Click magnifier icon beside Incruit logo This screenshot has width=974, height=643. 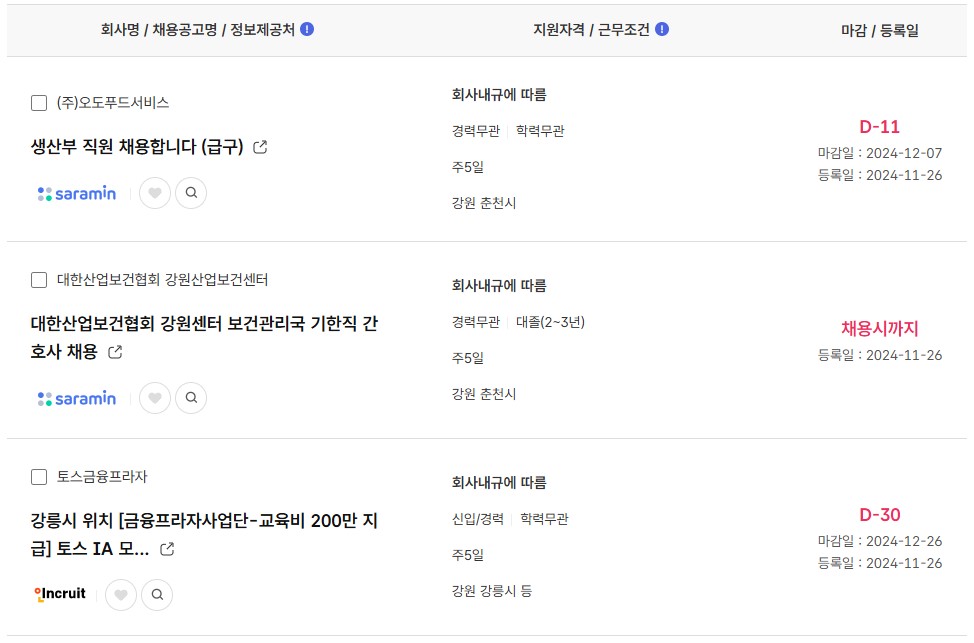pyautogui.click(x=157, y=595)
